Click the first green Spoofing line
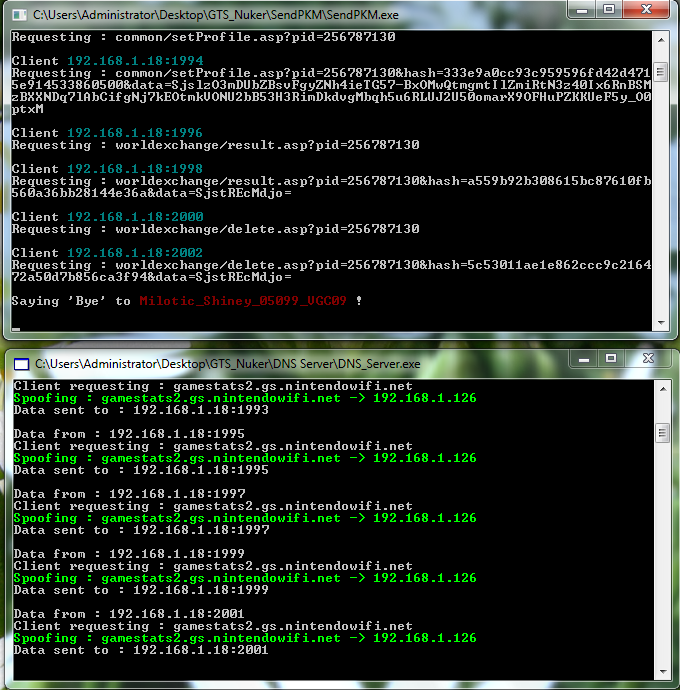The width and height of the screenshot is (680, 690). pos(244,398)
